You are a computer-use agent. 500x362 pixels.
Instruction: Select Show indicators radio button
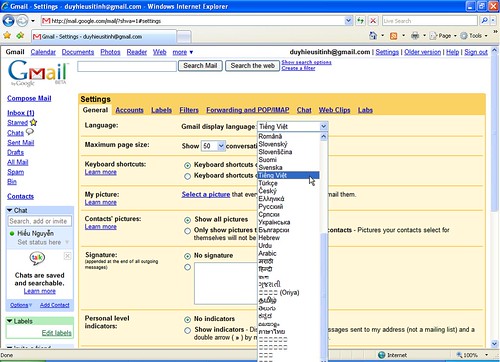tap(187, 330)
